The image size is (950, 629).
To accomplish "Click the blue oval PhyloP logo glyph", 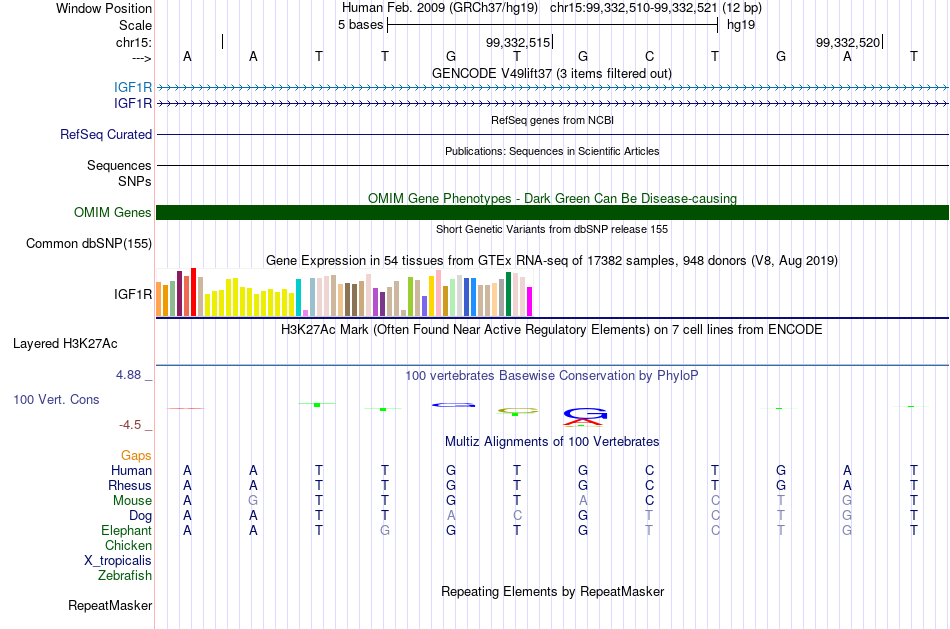I will pyautogui.click(x=453, y=405).
